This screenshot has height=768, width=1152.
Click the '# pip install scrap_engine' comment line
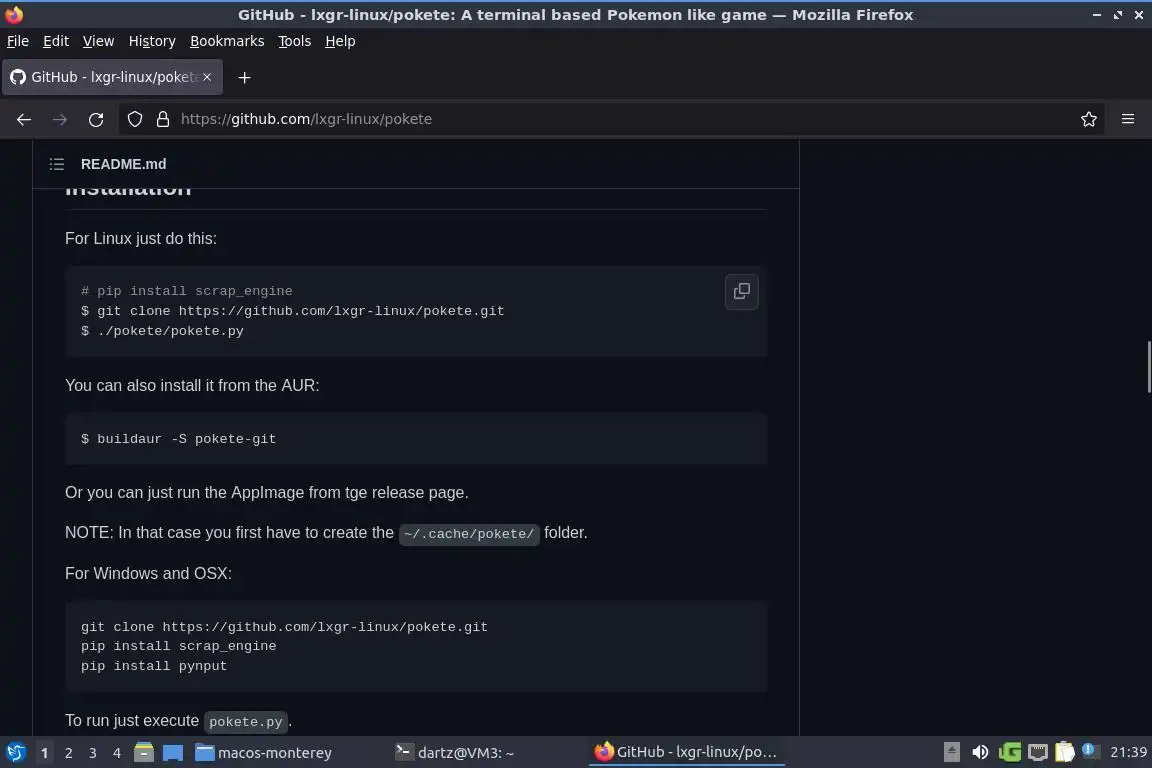187,291
